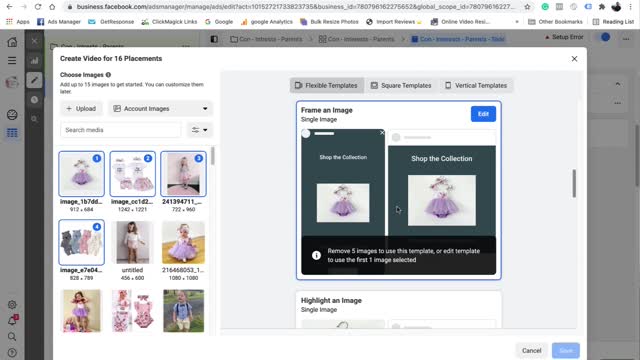Open hamburger menu in left sidebar

(12, 60)
